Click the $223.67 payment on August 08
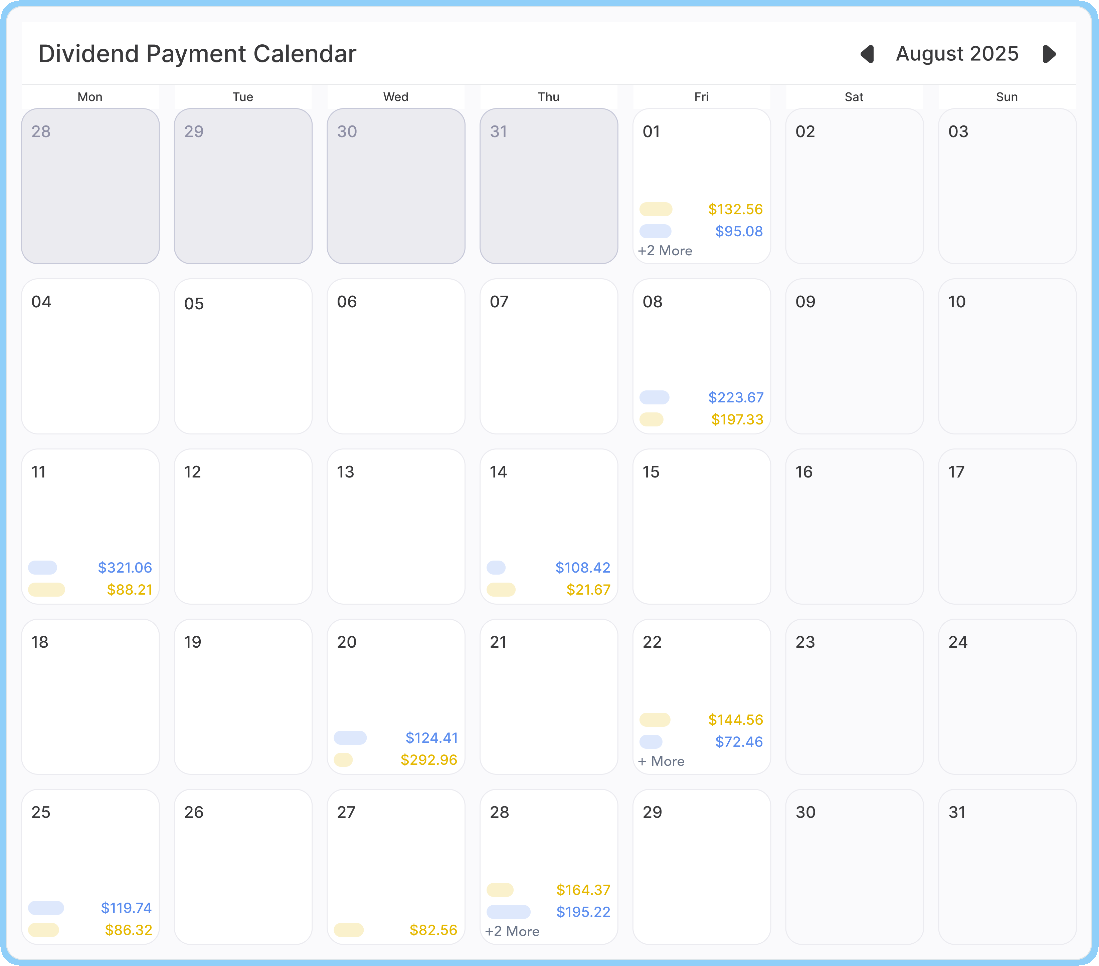1099x966 pixels. pyautogui.click(x=735, y=397)
